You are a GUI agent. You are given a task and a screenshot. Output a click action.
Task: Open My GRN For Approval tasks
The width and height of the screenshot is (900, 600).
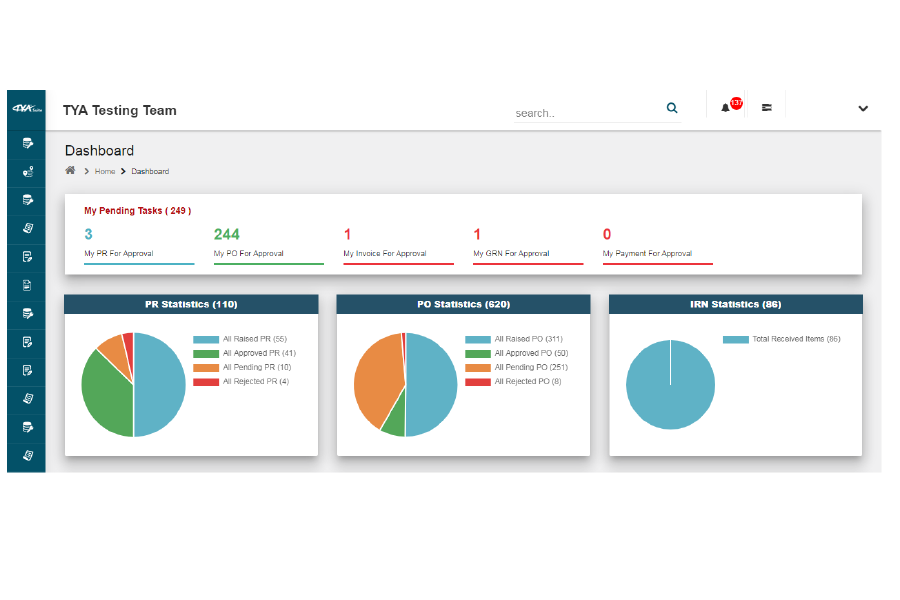click(511, 253)
